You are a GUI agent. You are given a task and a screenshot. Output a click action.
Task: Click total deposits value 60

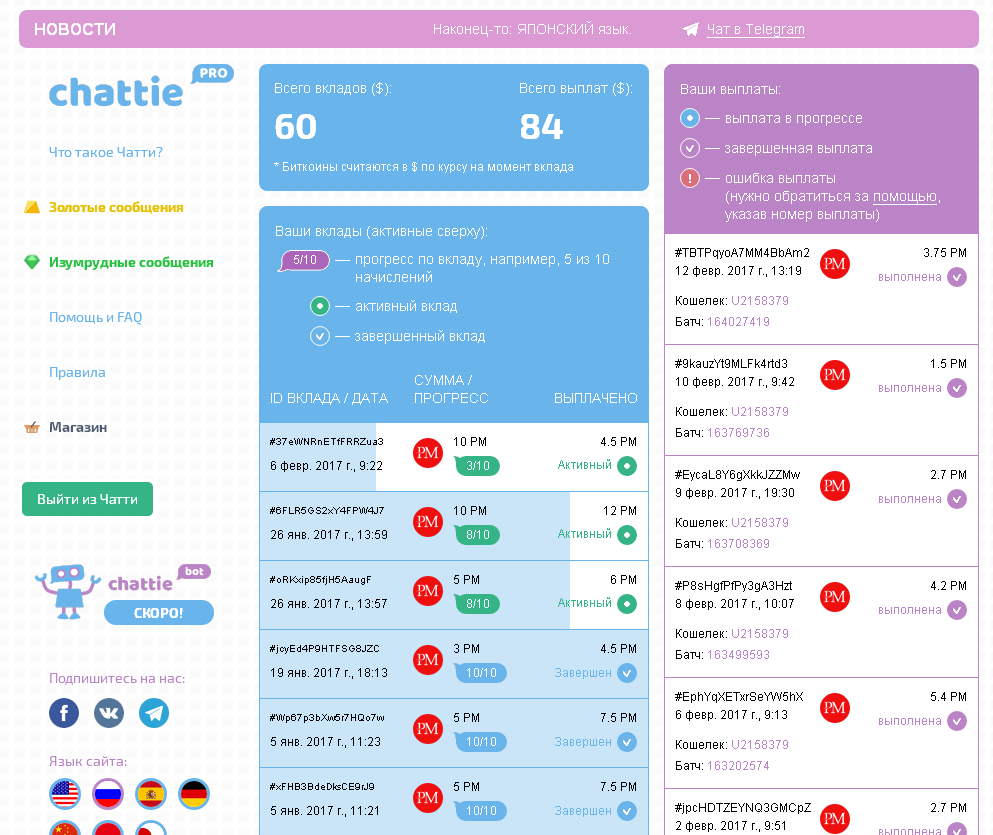click(x=296, y=127)
